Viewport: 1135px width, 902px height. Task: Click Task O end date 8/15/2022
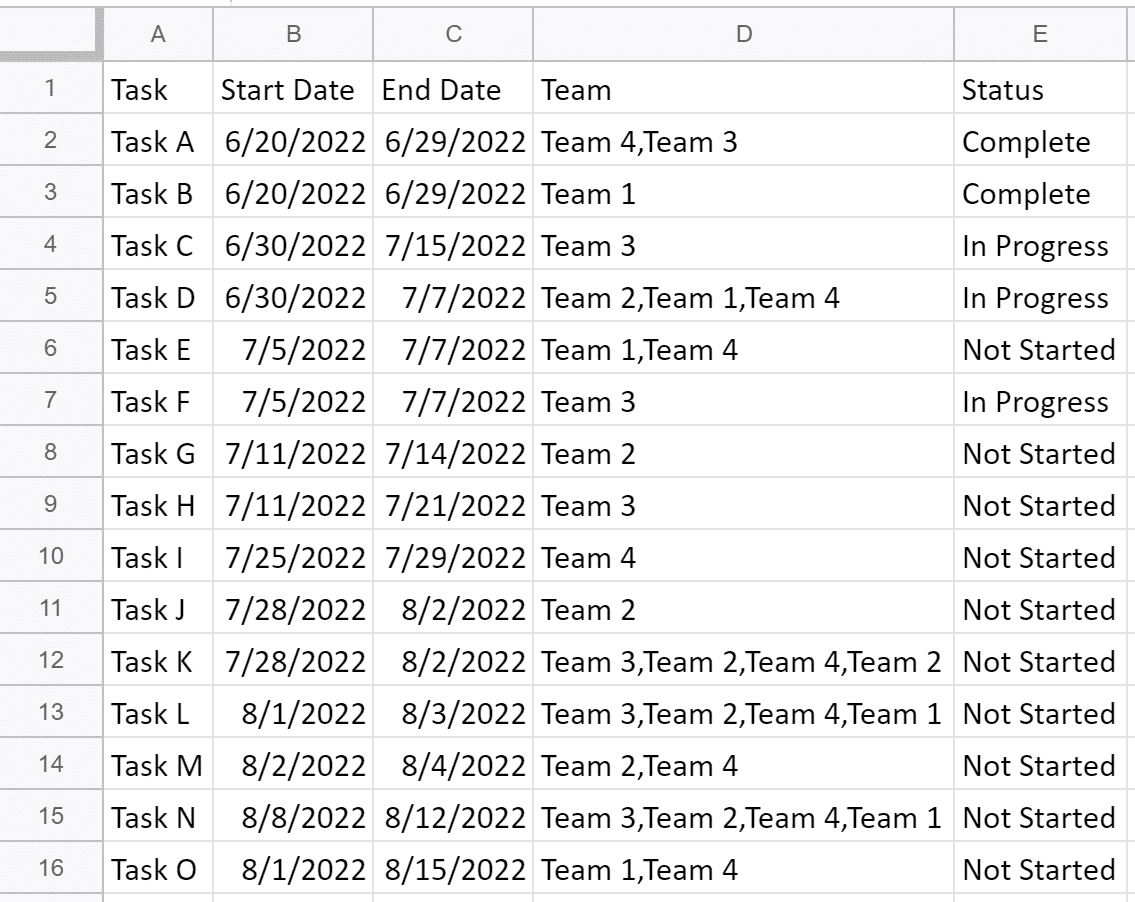(x=455, y=870)
